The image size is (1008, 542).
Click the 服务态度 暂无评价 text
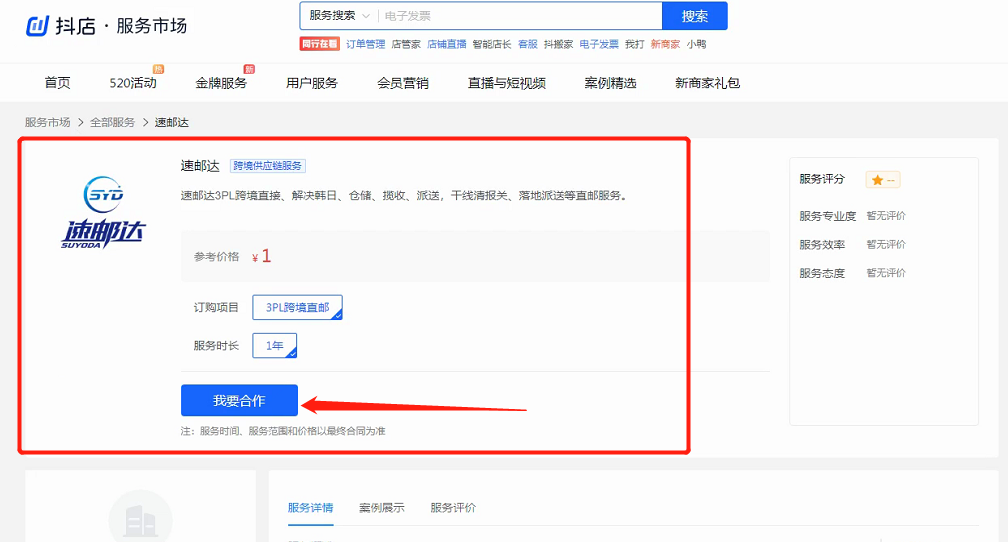[x=886, y=273]
